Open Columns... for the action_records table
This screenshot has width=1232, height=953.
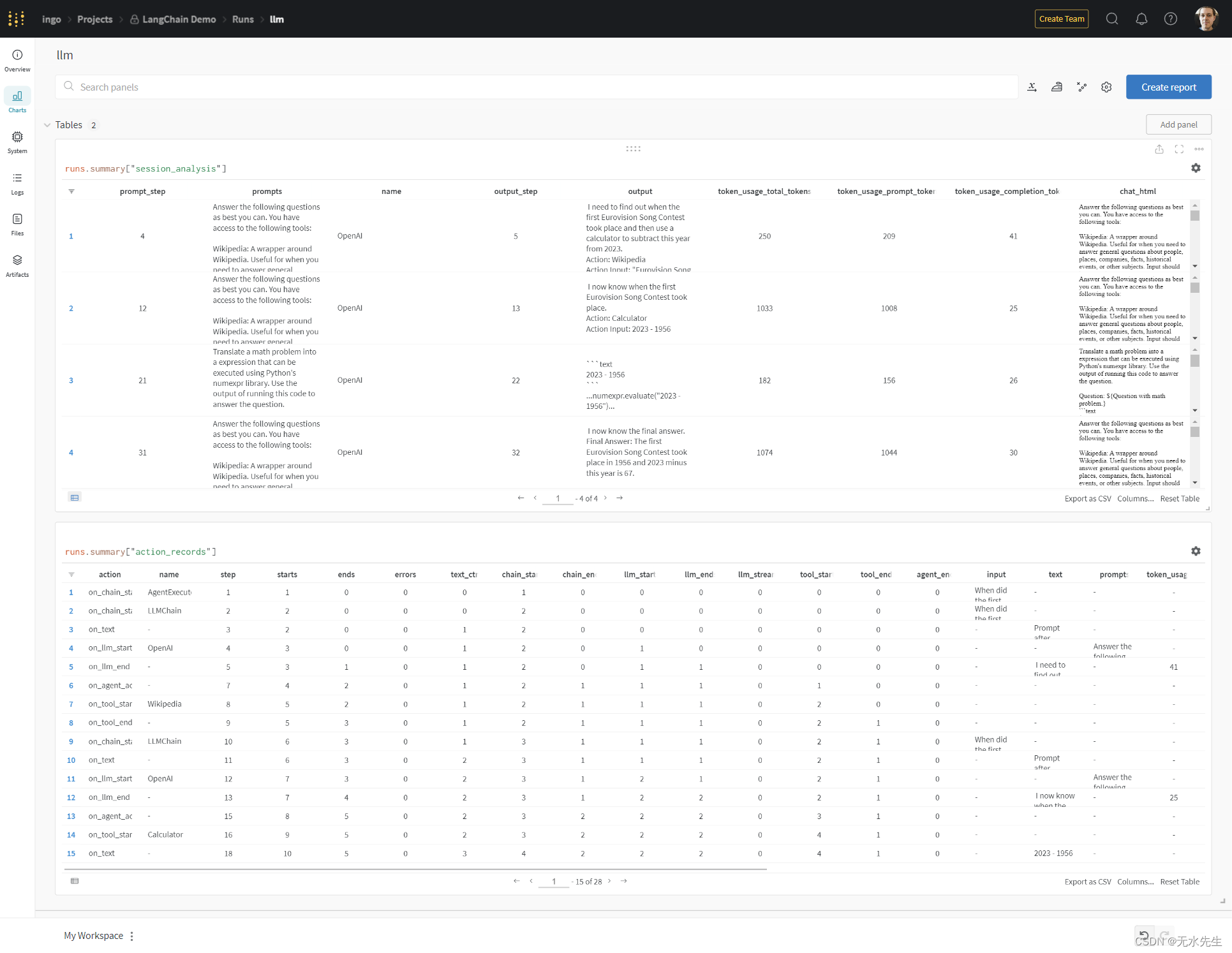(1135, 882)
